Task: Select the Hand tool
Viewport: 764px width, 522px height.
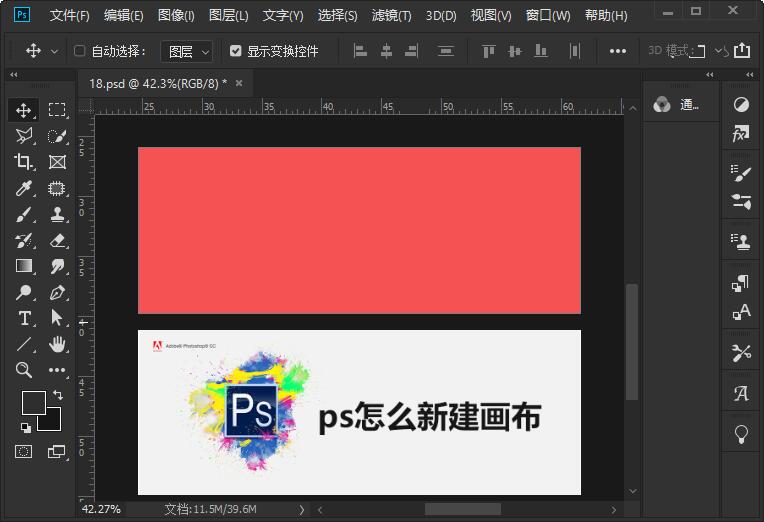Action: click(x=57, y=344)
